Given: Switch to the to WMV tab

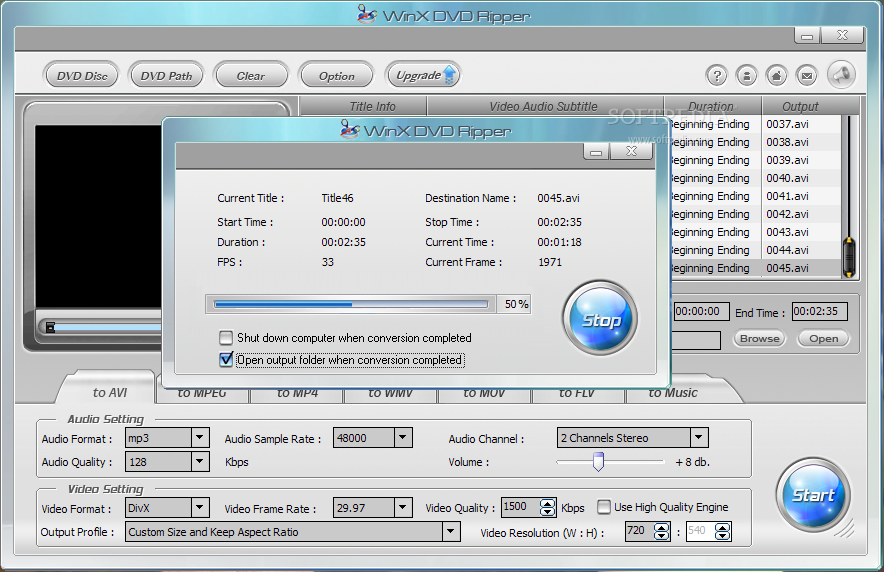Looking at the screenshot, I should coord(390,394).
